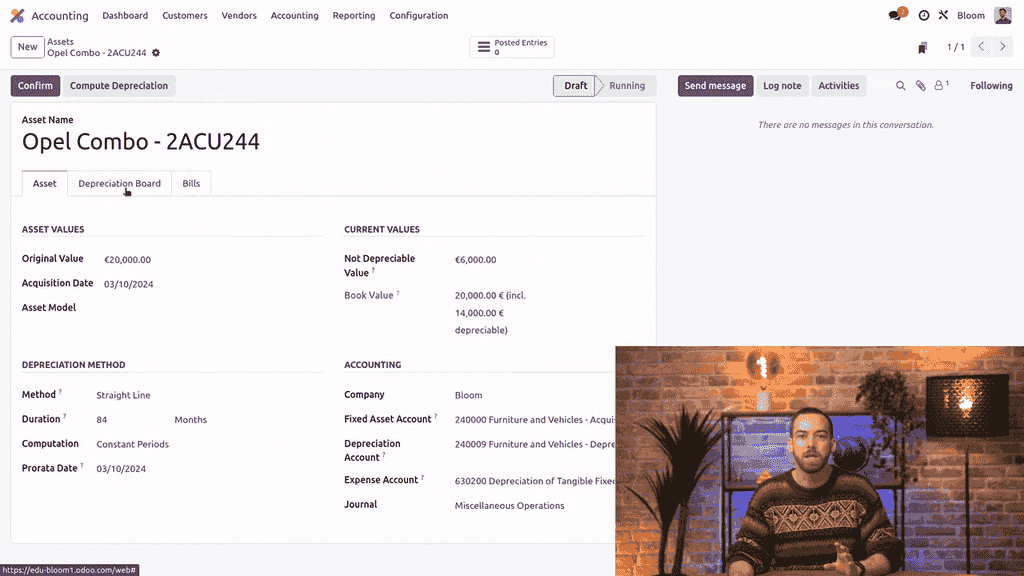Viewport: 1024px width, 576px height.
Task: Open the Reporting menu
Action: 354,16
